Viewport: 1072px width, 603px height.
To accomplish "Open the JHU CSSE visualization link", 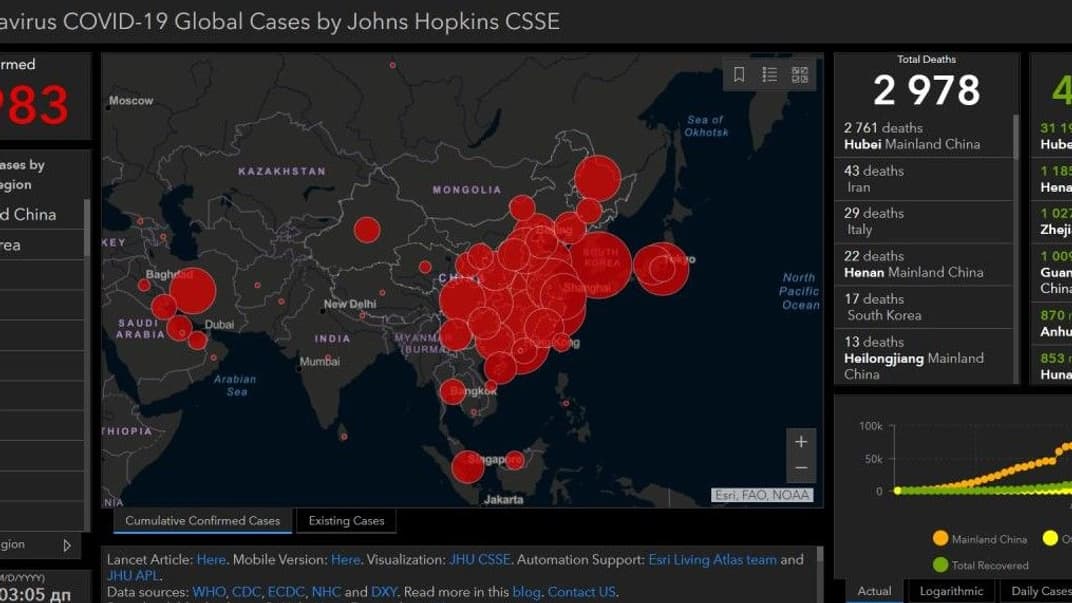I will point(483,560).
